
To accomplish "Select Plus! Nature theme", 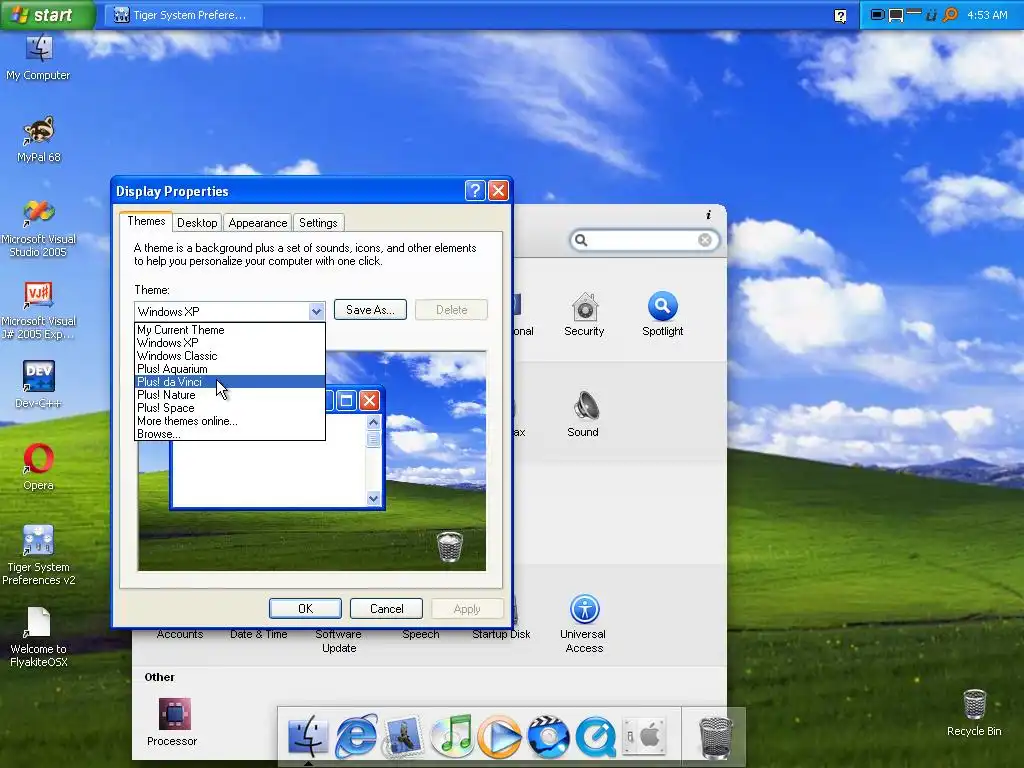I will point(230,395).
